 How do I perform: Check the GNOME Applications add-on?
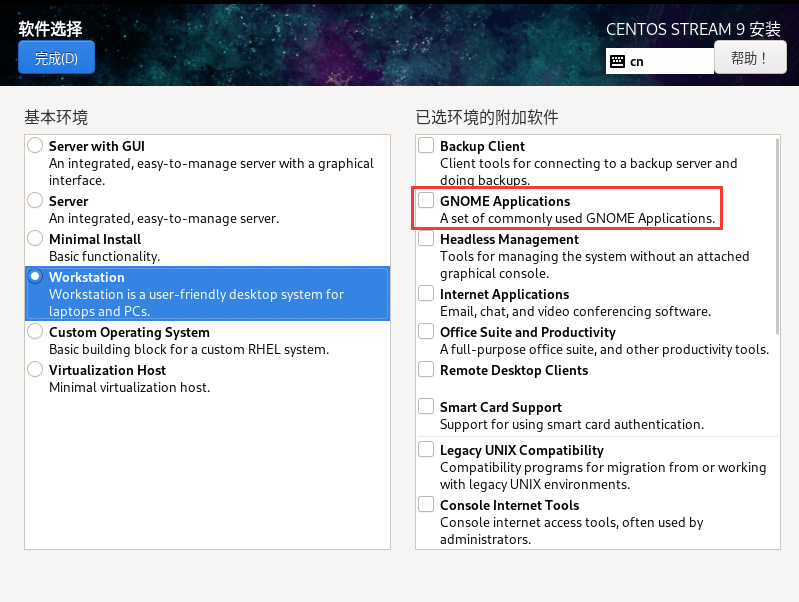(x=427, y=201)
